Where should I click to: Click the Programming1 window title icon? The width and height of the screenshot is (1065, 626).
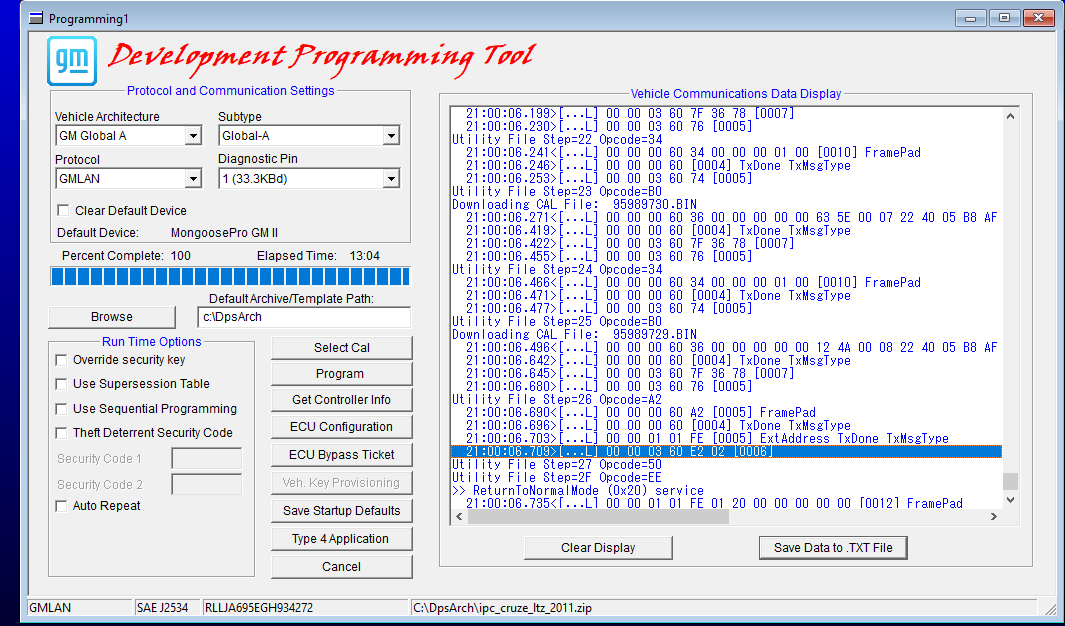36,18
